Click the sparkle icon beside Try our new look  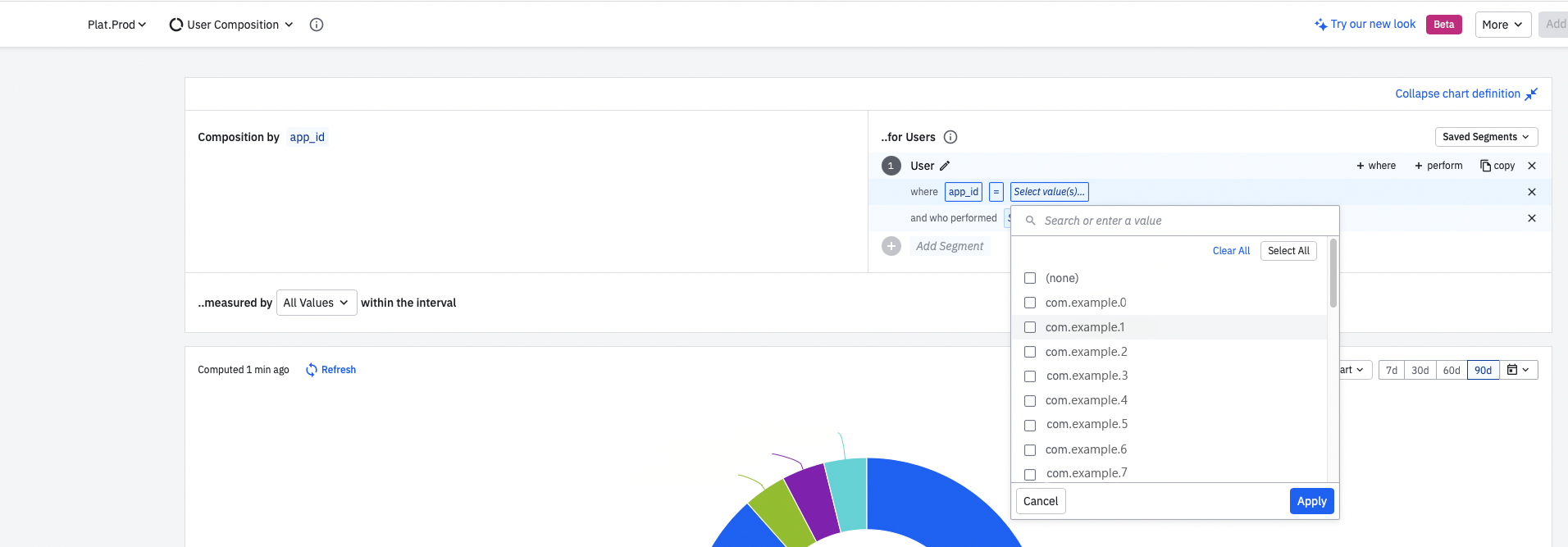click(1320, 25)
